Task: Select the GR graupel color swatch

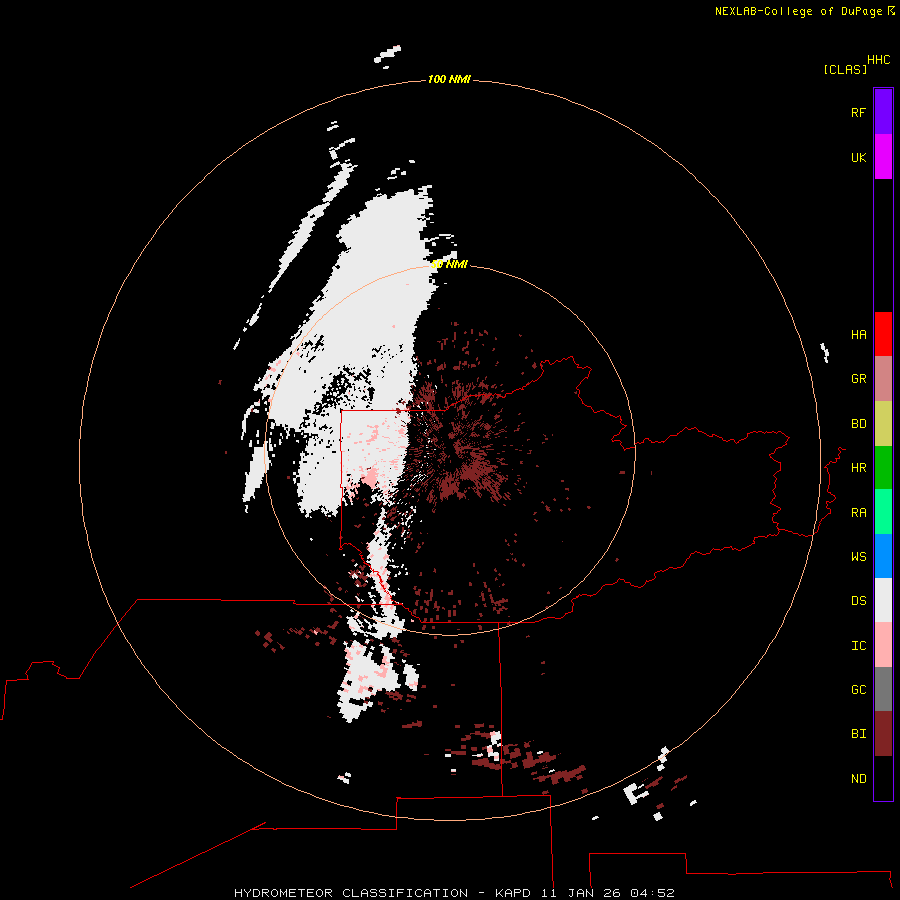Action: coord(883,379)
